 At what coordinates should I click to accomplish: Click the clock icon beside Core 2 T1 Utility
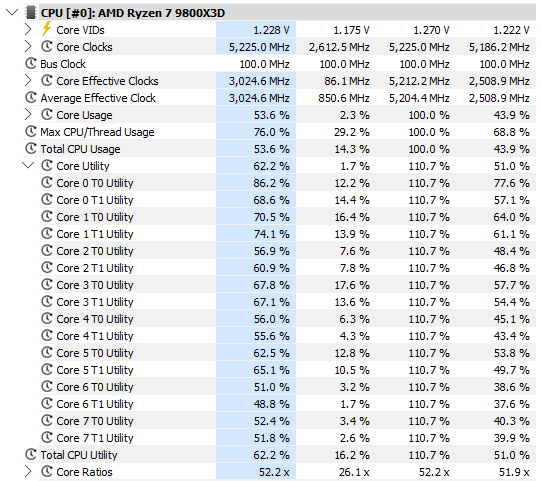pos(47,267)
